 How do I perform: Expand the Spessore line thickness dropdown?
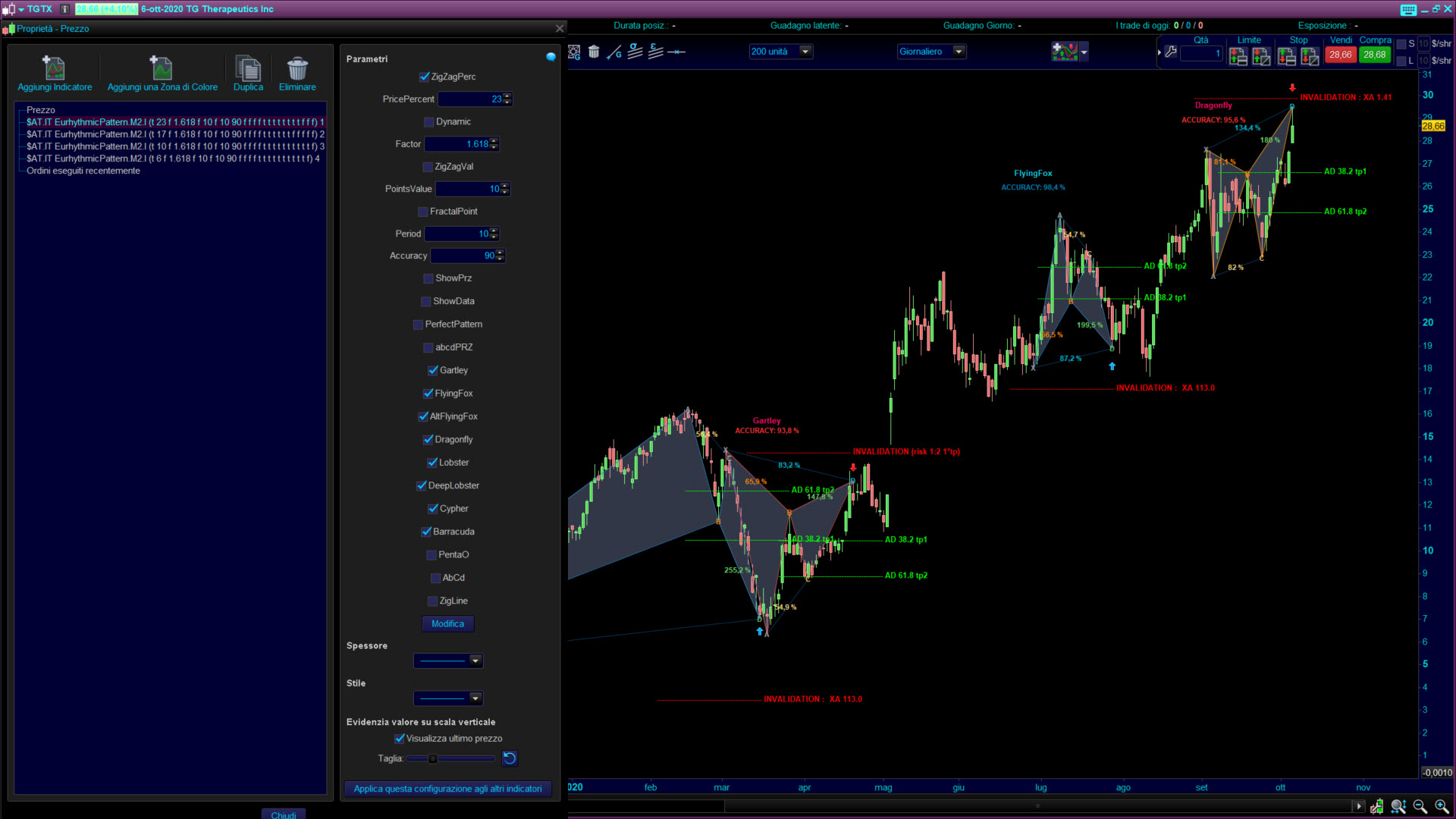(475, 661)
